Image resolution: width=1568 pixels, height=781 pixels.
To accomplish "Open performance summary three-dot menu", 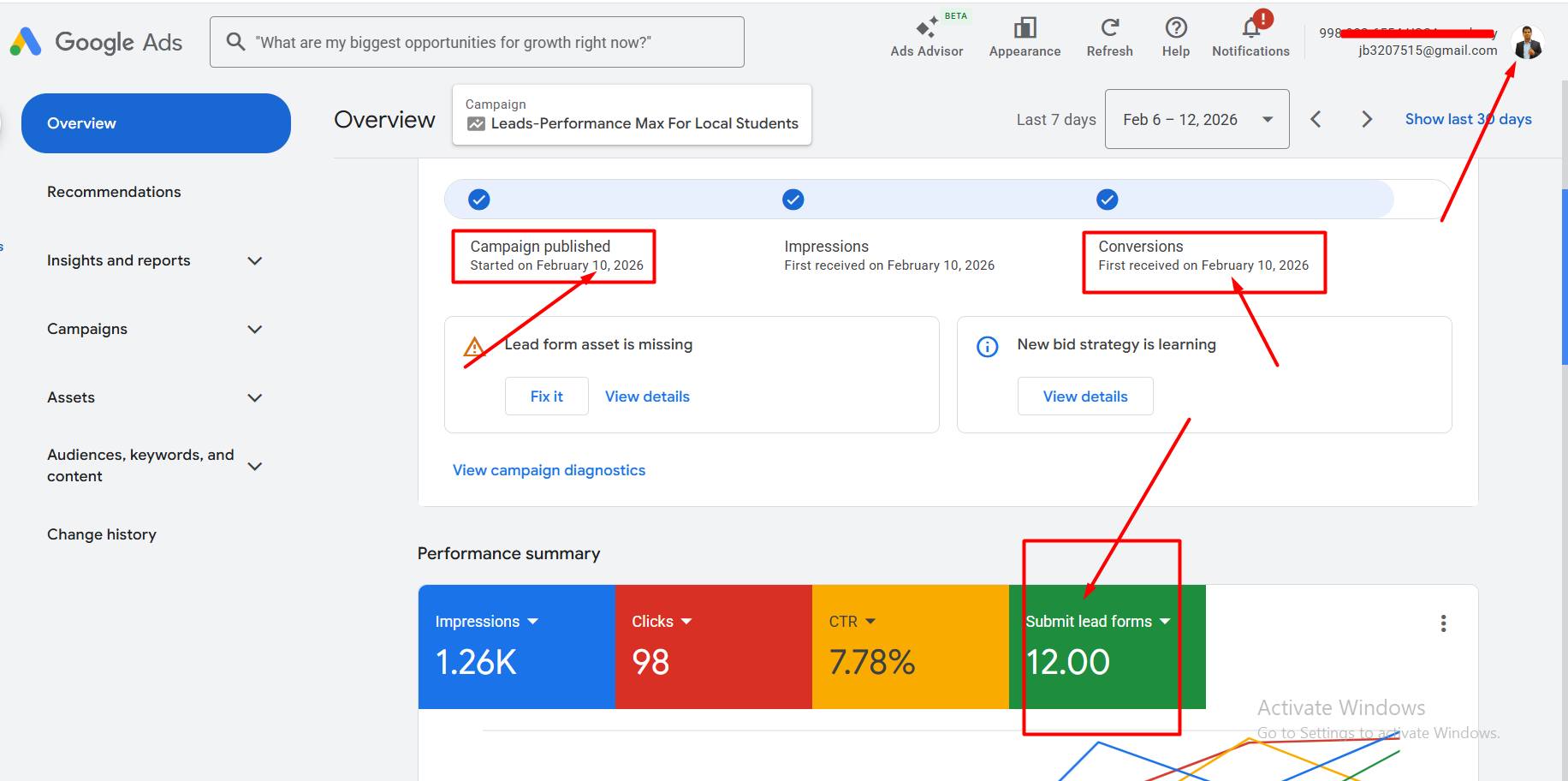I will coord(1443,623).
